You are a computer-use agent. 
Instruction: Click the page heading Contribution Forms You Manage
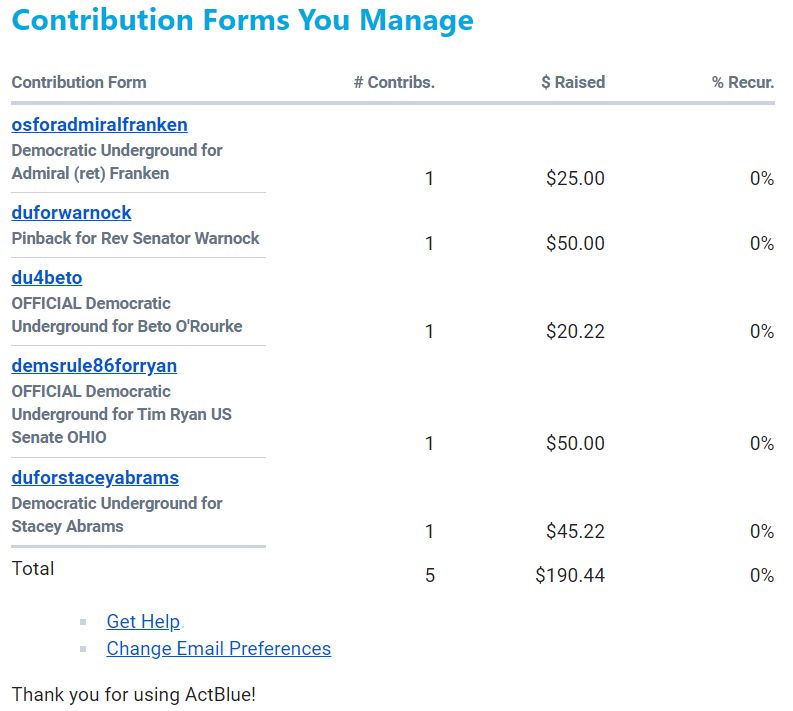(x=242, y=20)
